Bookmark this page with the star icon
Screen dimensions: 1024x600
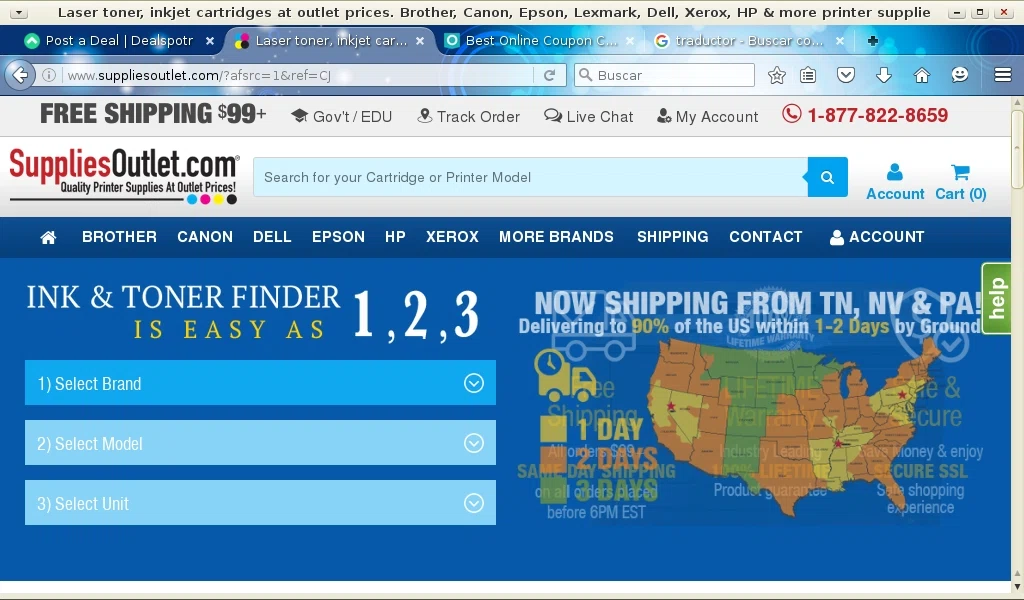point(776,75)
